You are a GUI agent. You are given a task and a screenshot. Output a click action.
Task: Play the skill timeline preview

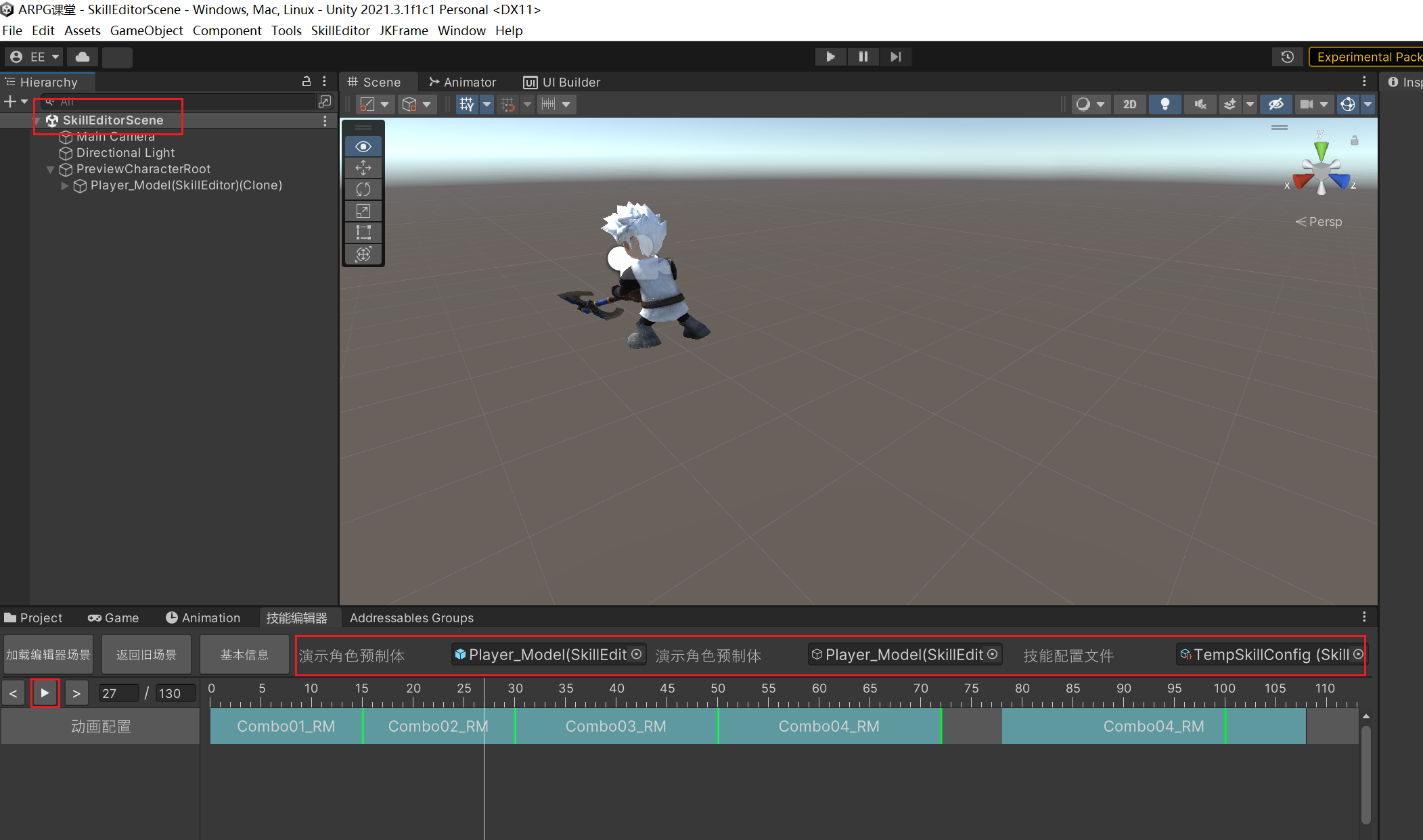tap(45, 693)
